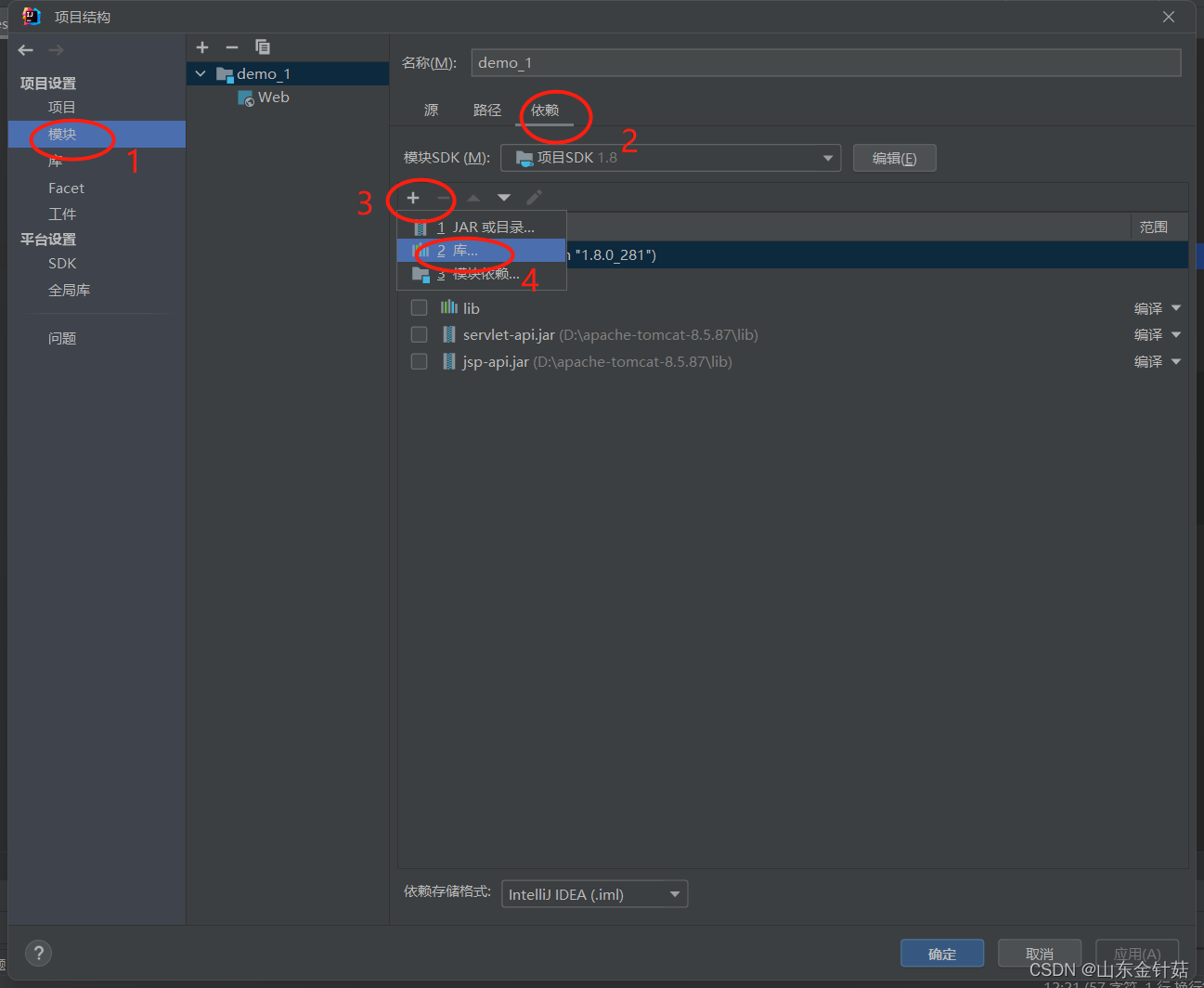Click the 取消 button
The height and width of the screenshot is (988, 1204).
pyautogui.click(x=1040, y=954)
